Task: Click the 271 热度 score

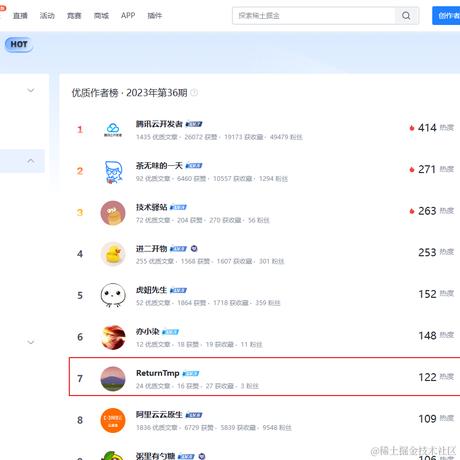Action: [436, 169]
